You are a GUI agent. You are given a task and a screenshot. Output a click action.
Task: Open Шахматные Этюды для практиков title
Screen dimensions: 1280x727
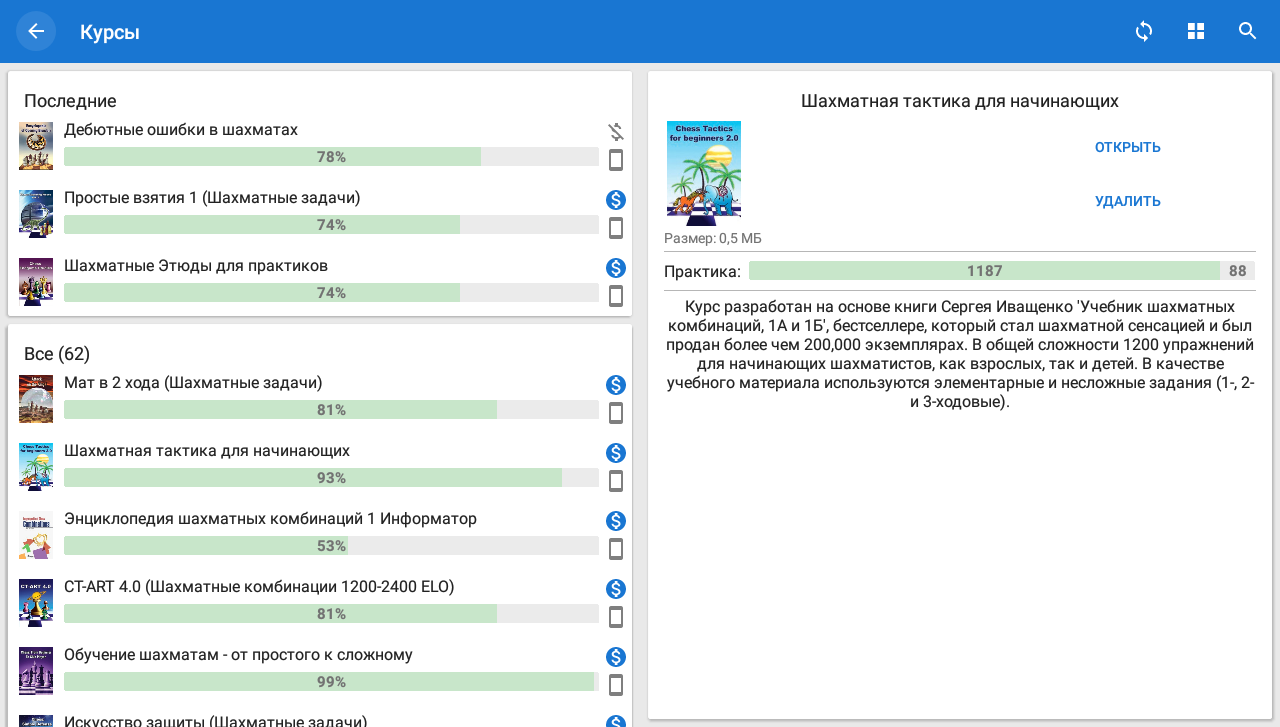[x=196, y=266]
